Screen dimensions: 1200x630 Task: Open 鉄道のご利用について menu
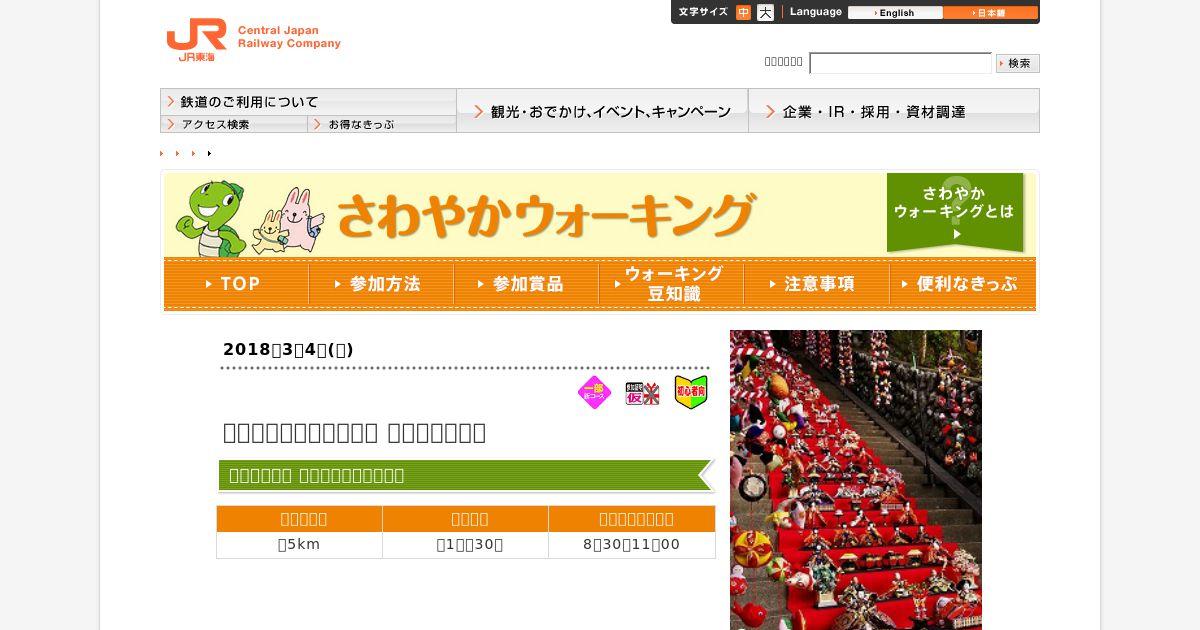pos(308,102)
